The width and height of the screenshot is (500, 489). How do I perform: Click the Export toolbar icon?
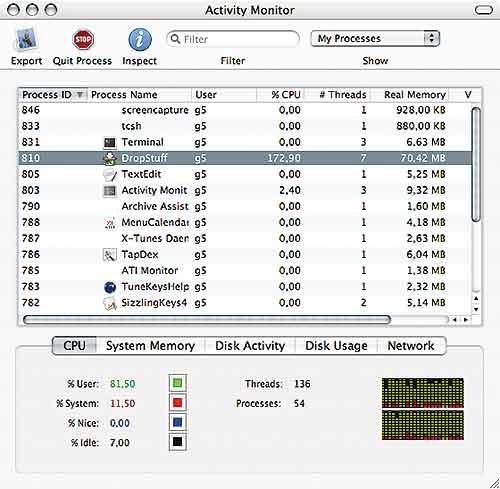point(26,40)
